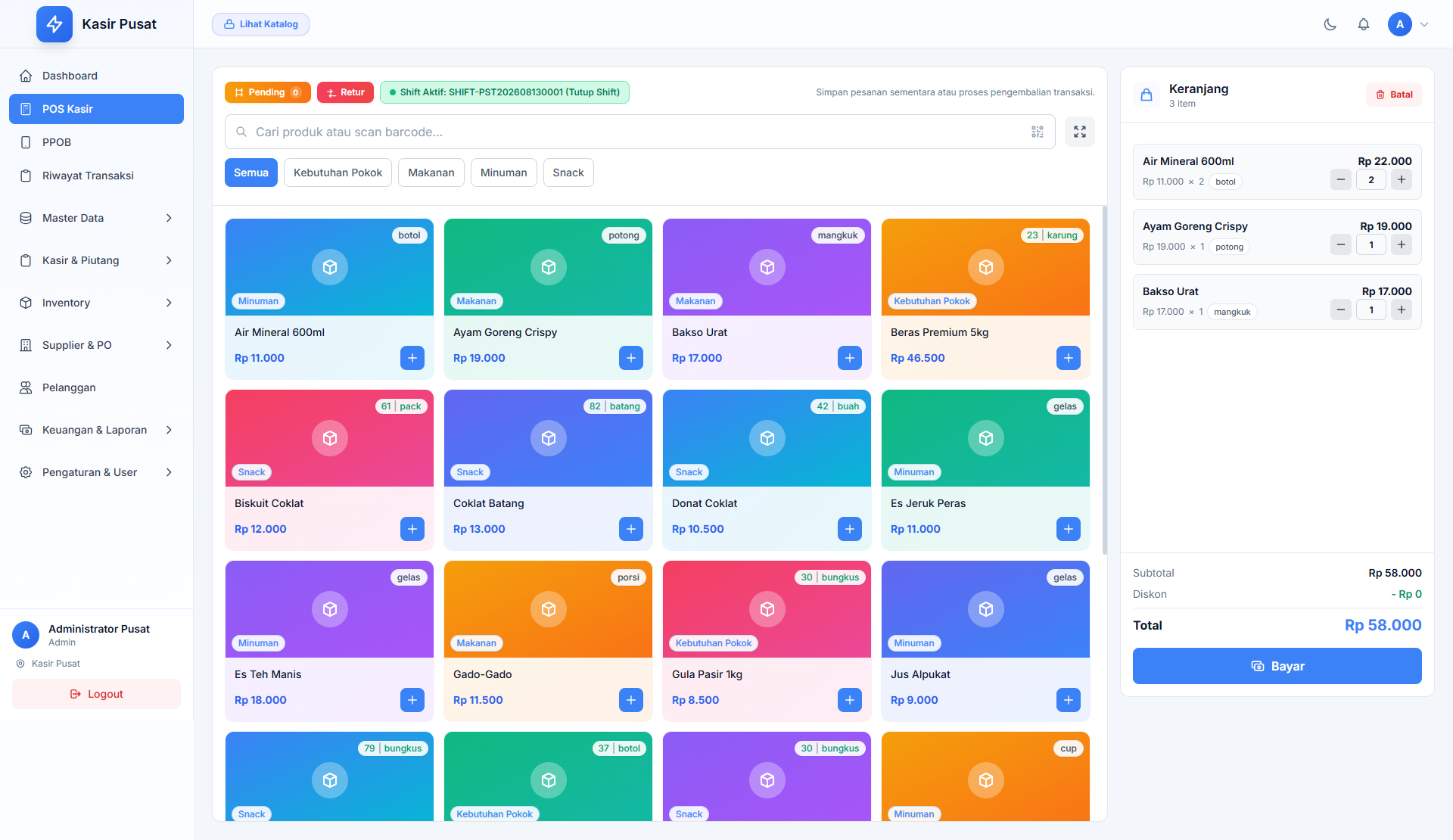Add Beras Premium 5kg to cart
Image resolution: width=1453 pixels, height=840 pixels.
click(x=1069, y=358)
